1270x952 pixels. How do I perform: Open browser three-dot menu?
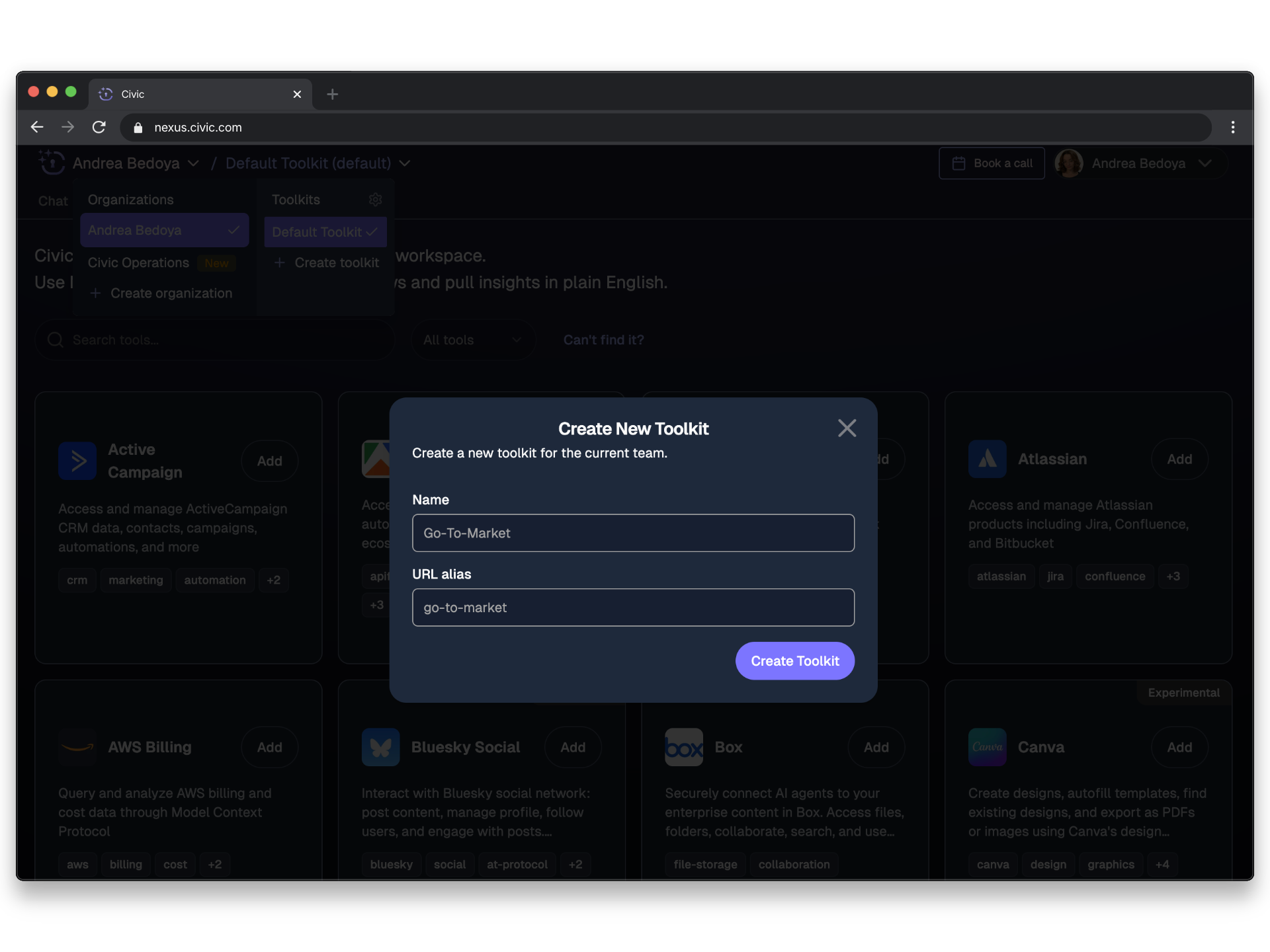pyautogui.click(x=1232, y=127)
